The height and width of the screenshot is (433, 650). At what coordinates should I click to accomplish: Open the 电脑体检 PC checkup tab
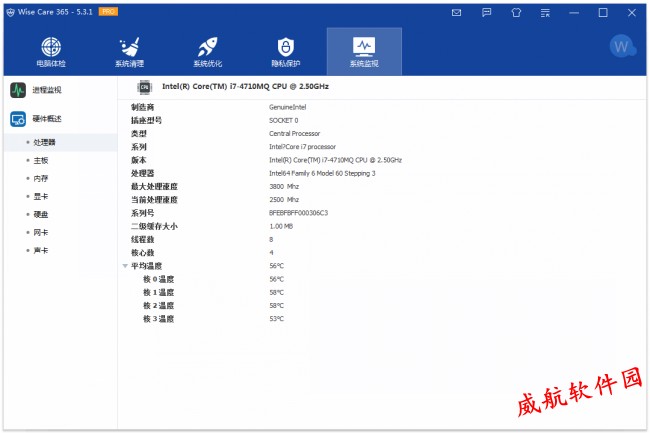pyautogui.click(x=51, y=52)
